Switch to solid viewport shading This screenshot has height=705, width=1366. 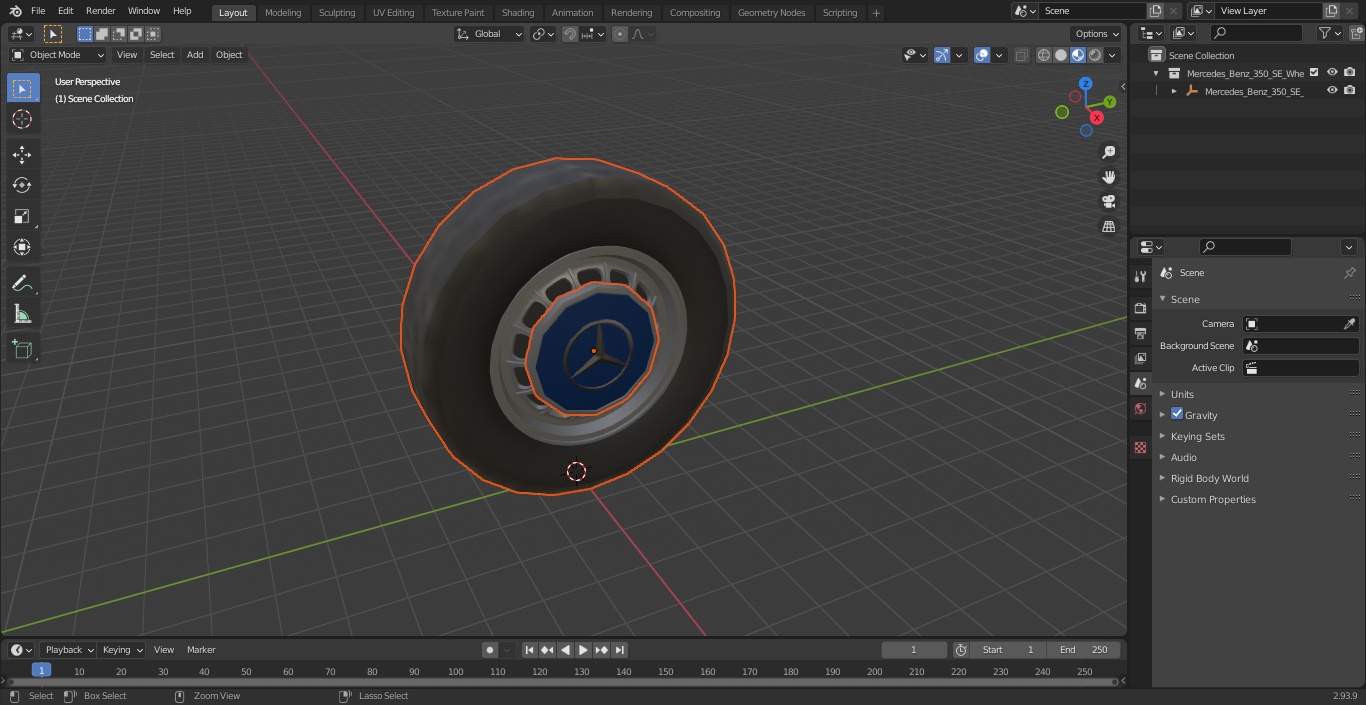(x=1061, y=55)
